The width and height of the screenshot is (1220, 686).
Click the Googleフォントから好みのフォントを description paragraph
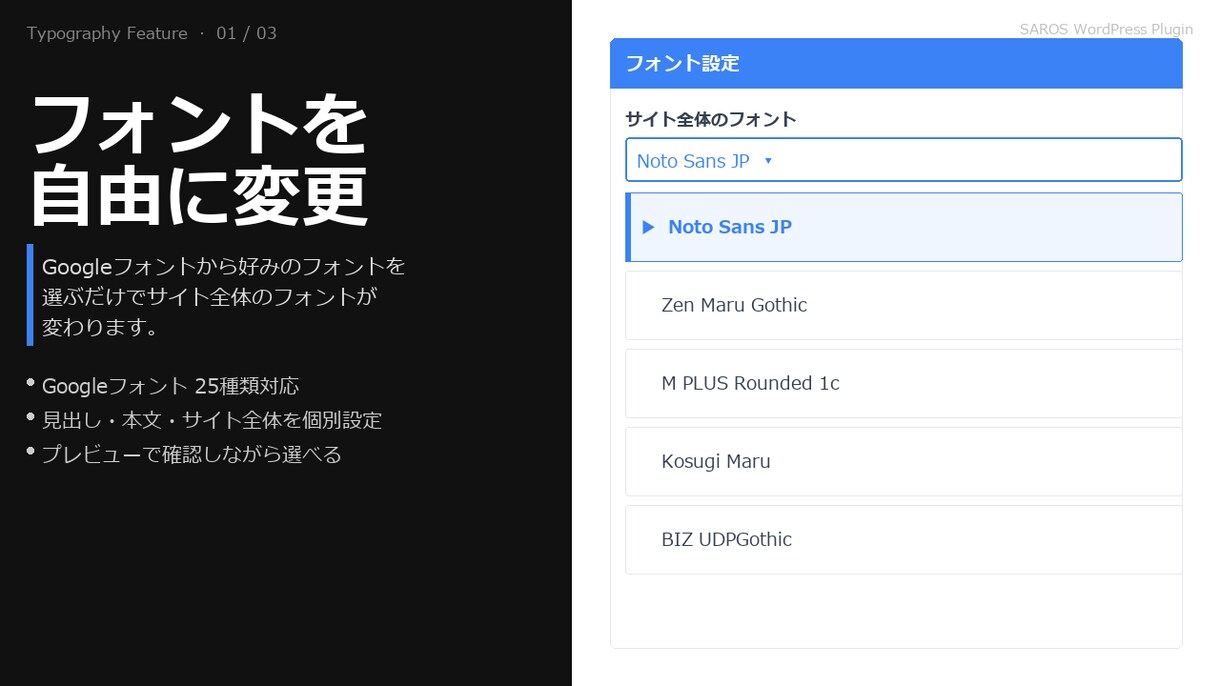point(223,296)
